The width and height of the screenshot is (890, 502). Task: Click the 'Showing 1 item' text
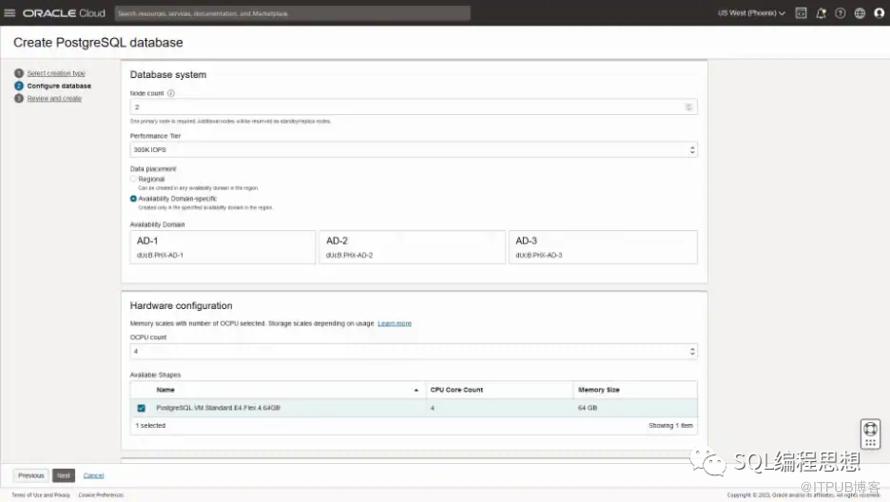pyautogui.click(x=670, y=425)
